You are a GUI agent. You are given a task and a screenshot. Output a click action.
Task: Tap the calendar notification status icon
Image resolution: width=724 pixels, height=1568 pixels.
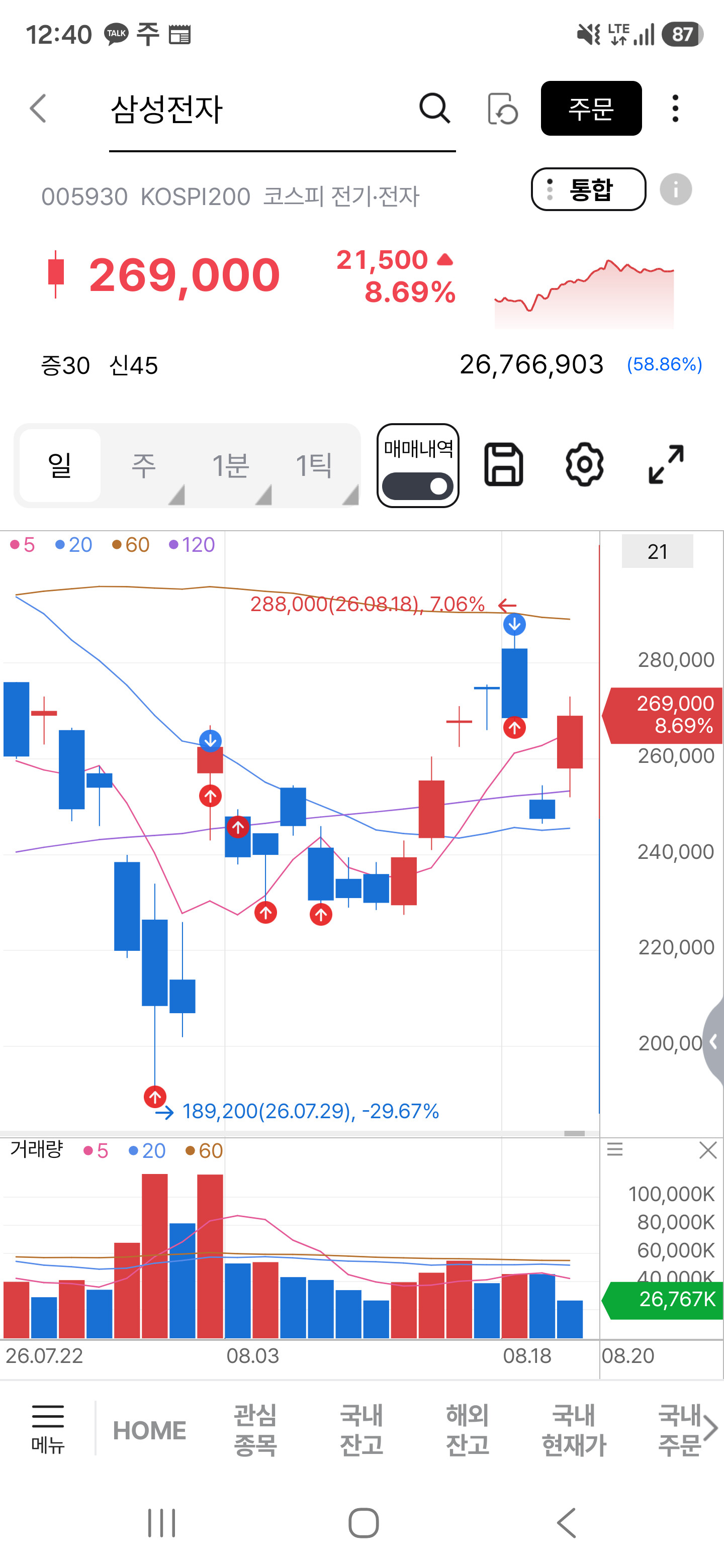pos(179,35)
